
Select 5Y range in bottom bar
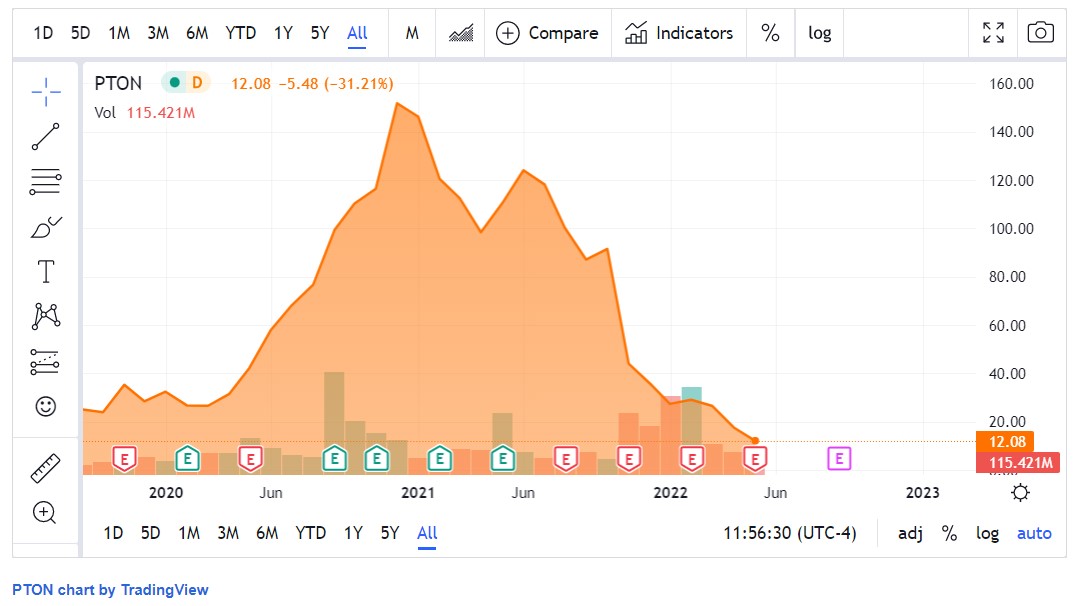click(x=390, y=533)
